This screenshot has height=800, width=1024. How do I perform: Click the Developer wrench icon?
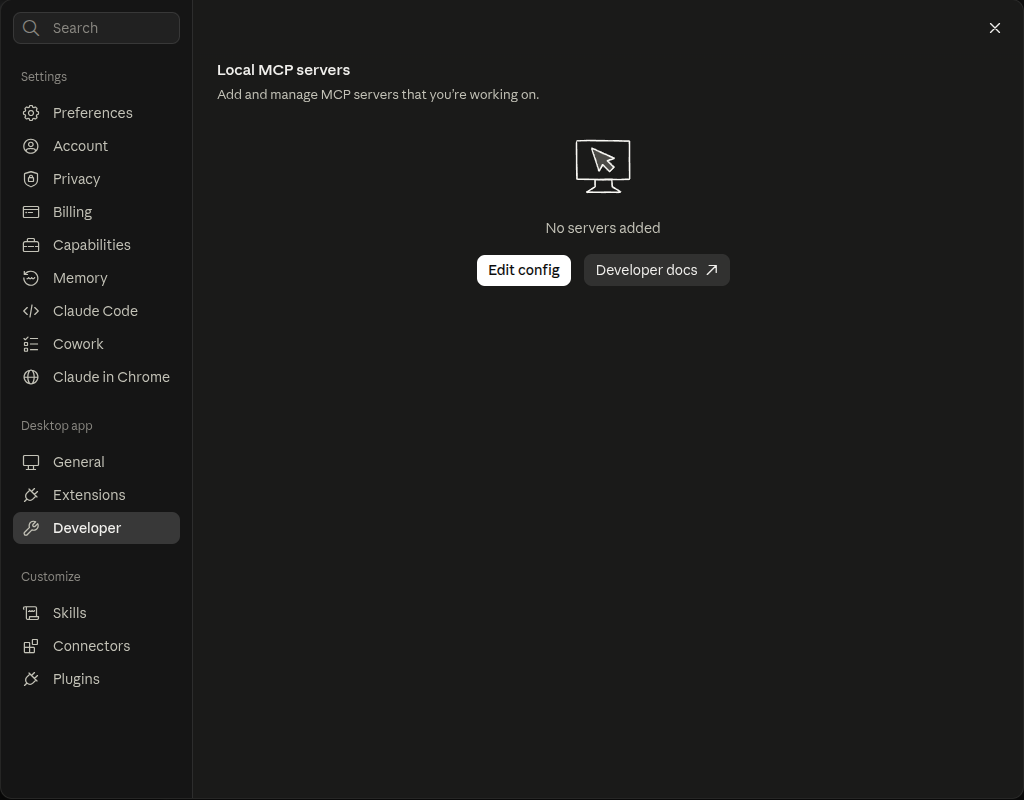click(31, 528)
